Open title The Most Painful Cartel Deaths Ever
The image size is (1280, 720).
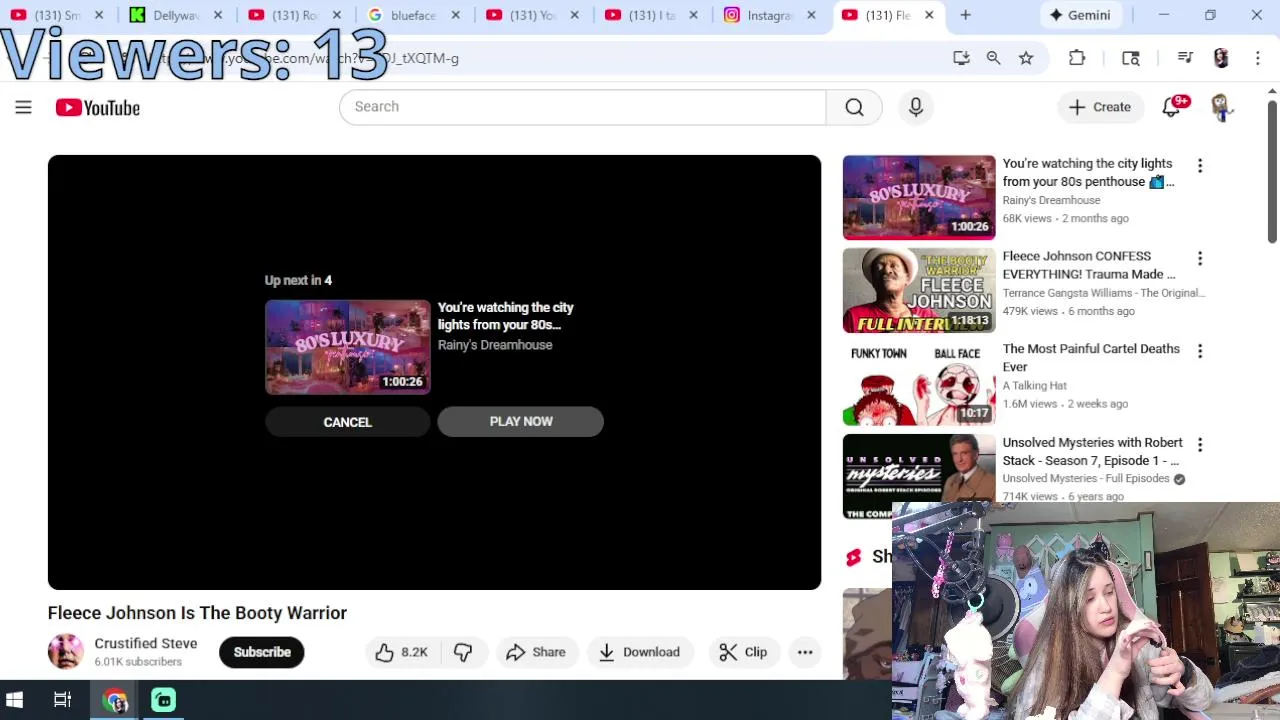tap(1091, 358)
